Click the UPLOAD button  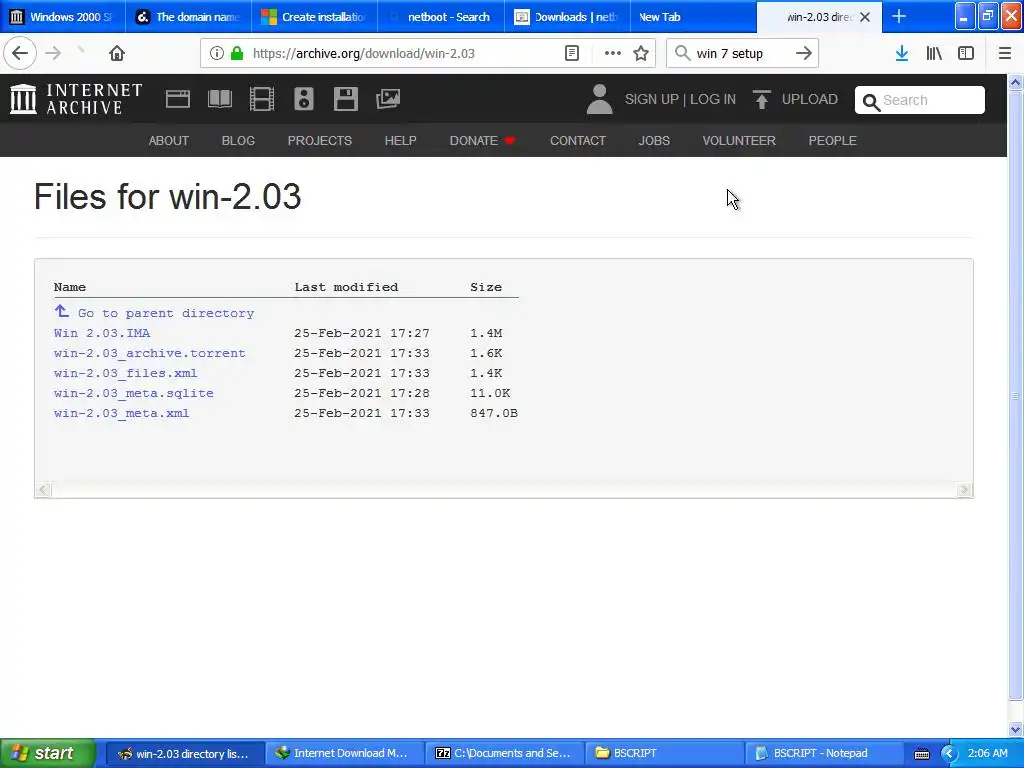795,99
